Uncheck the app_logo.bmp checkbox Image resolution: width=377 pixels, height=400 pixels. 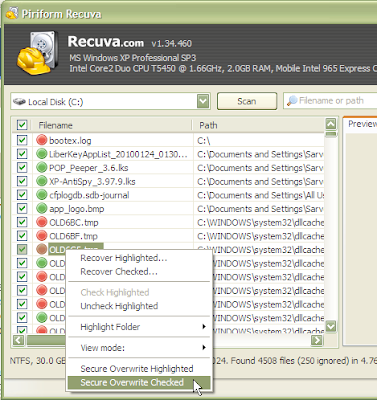[22, 208]
